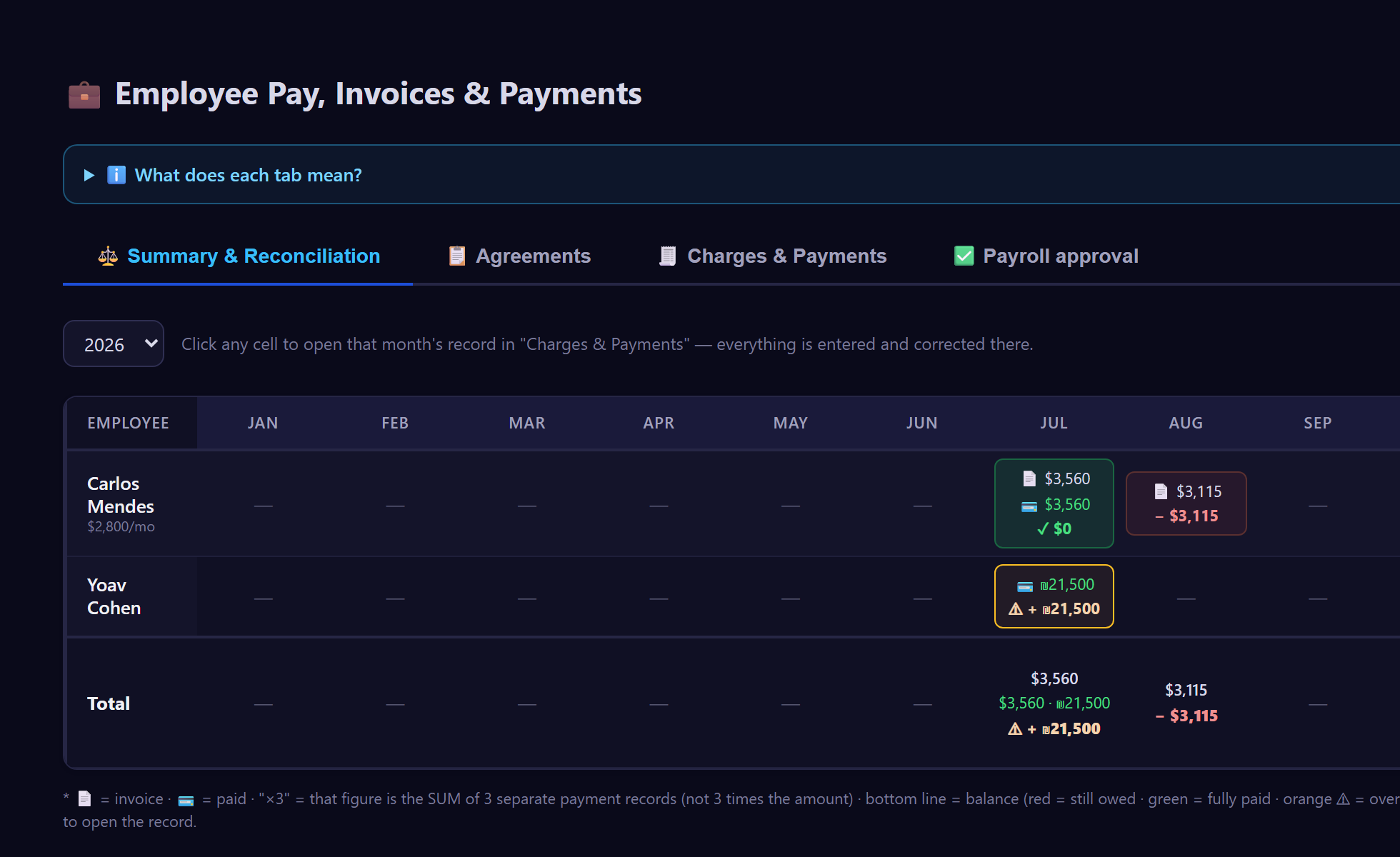This screenshot has width=1400, height=857.
Task: Click the SEP column header
Action: pyautogui.click(x=1318, y=423)
